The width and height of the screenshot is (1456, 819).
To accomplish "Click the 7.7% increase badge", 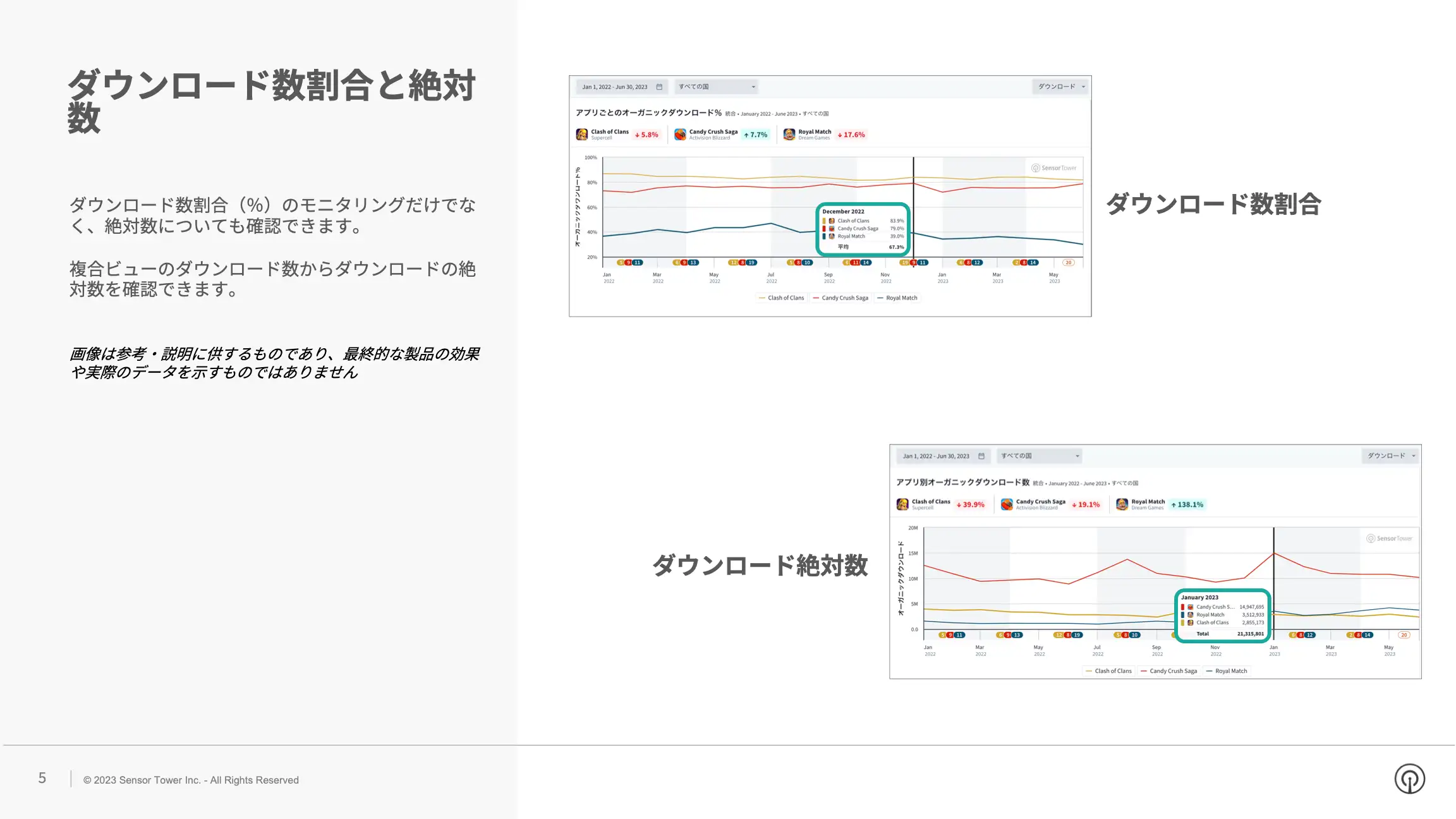I will coord(756,135).
